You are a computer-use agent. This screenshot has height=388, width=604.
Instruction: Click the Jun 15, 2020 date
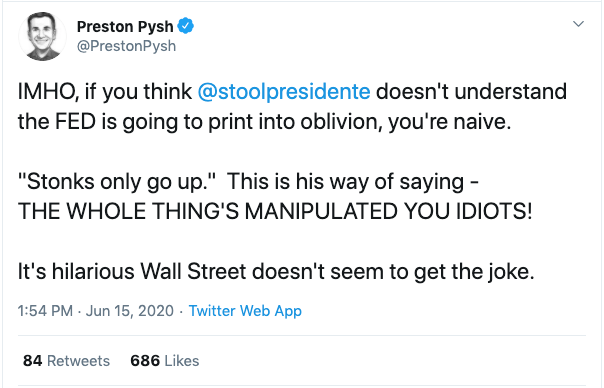[x=130, y=311]
